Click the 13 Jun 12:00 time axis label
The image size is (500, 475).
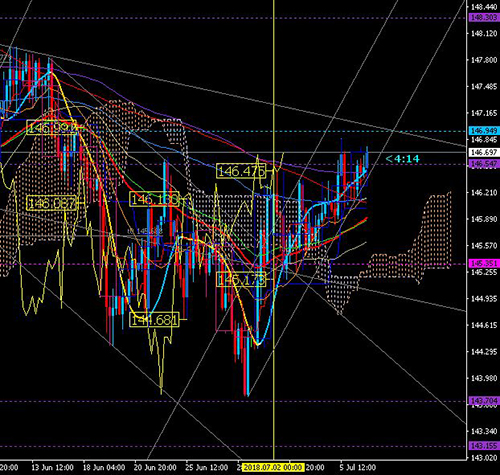pos(52,467)
